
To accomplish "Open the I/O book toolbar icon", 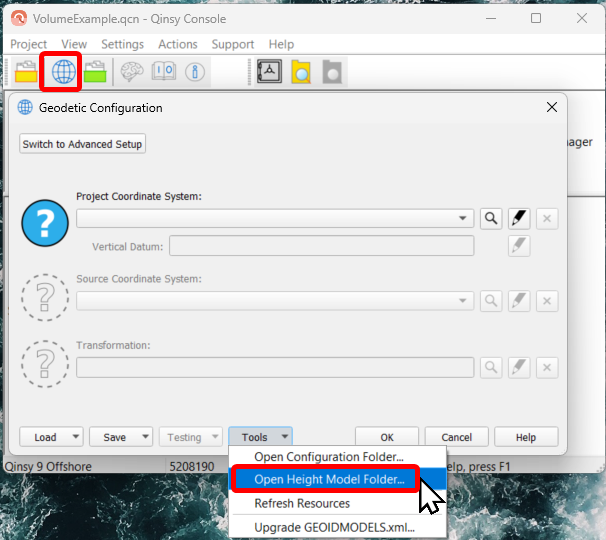I will point(164,72).
